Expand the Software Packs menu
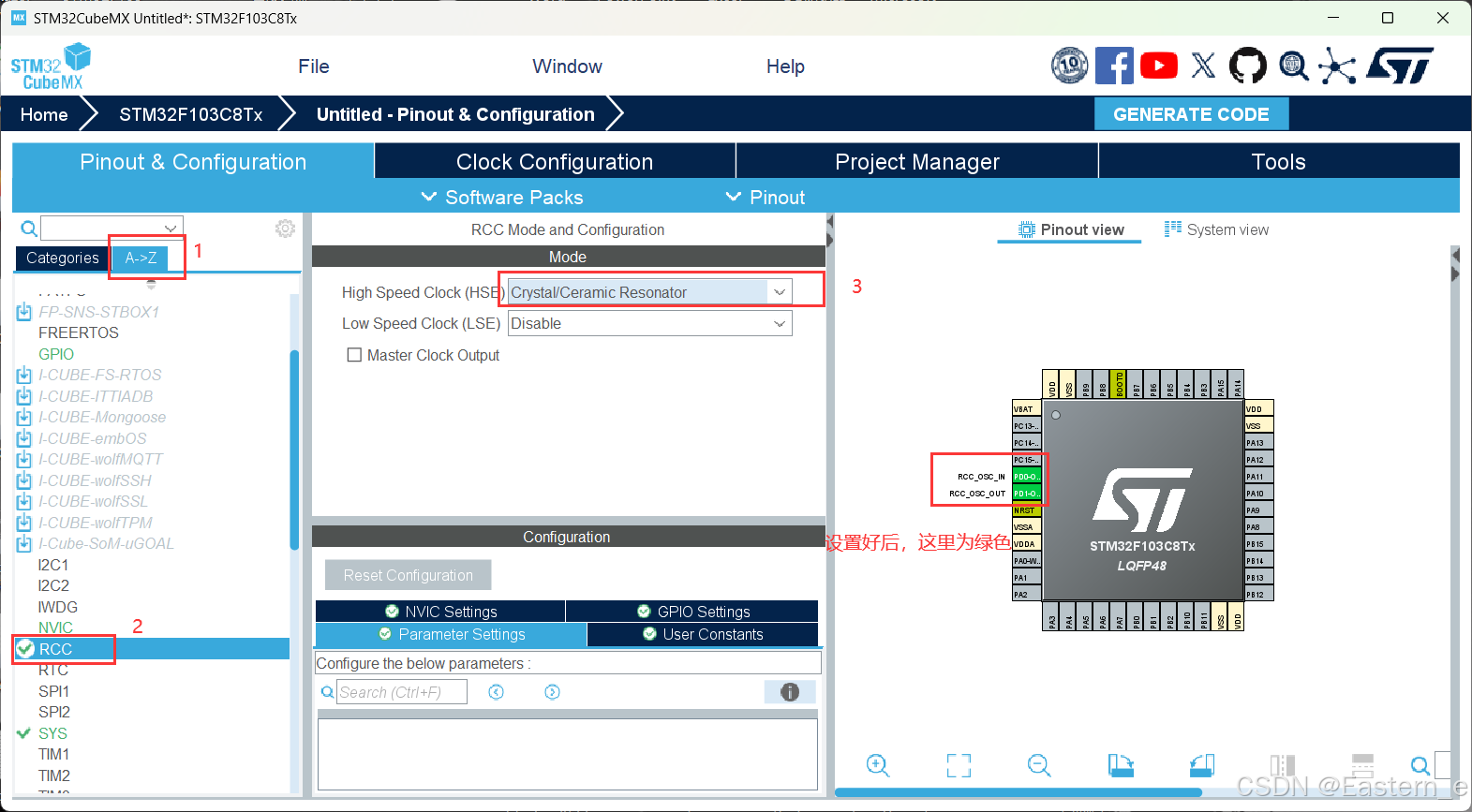The width and height of the screenshot is (1472, 812). [502, 197]
